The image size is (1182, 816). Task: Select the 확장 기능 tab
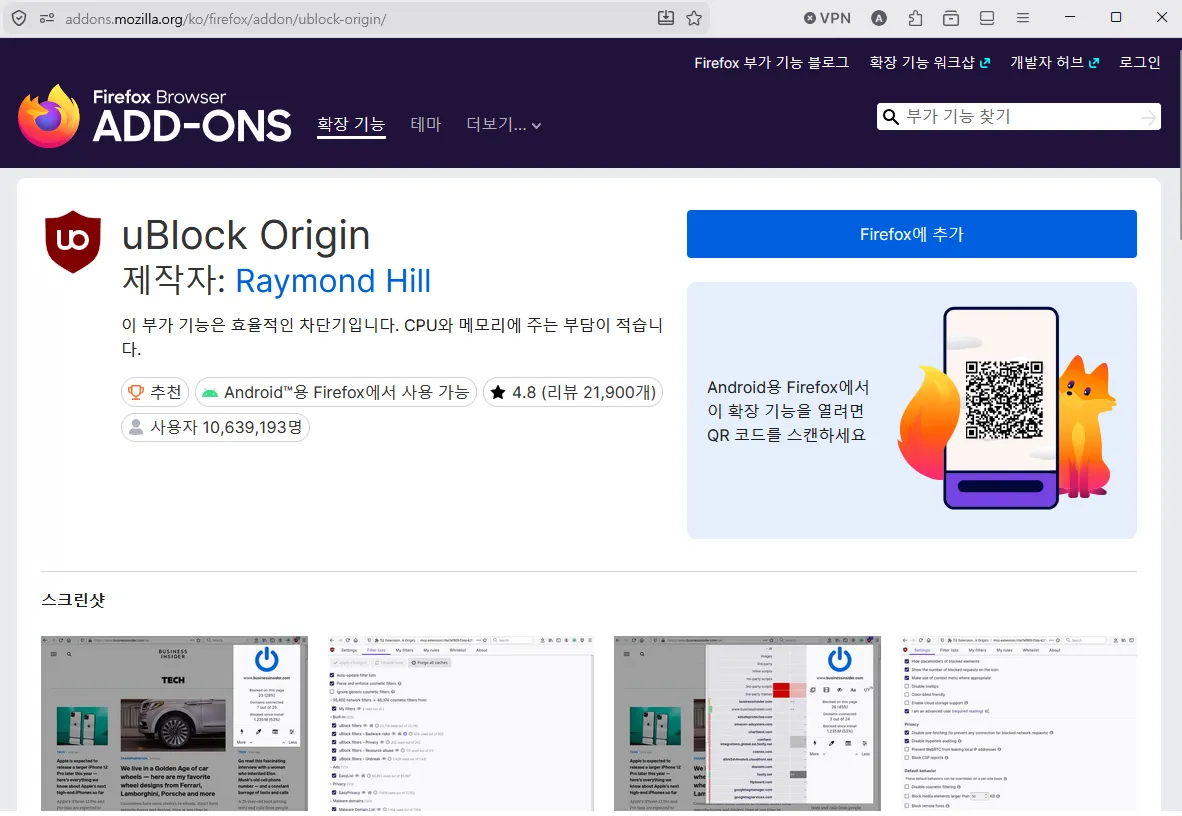pyautogui.click(x=351, y=124)
